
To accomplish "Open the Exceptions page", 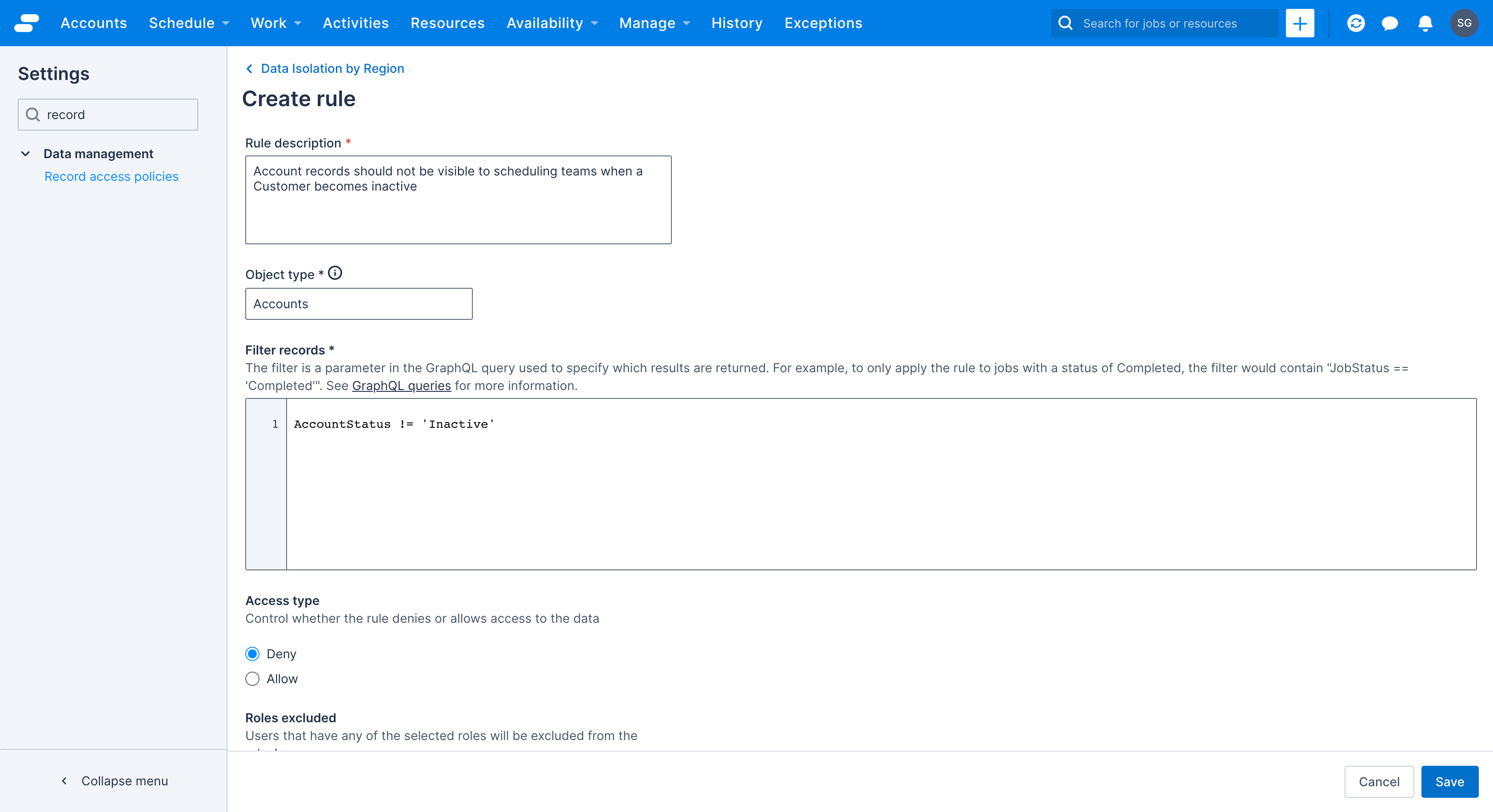I will (x=823, y=23).
